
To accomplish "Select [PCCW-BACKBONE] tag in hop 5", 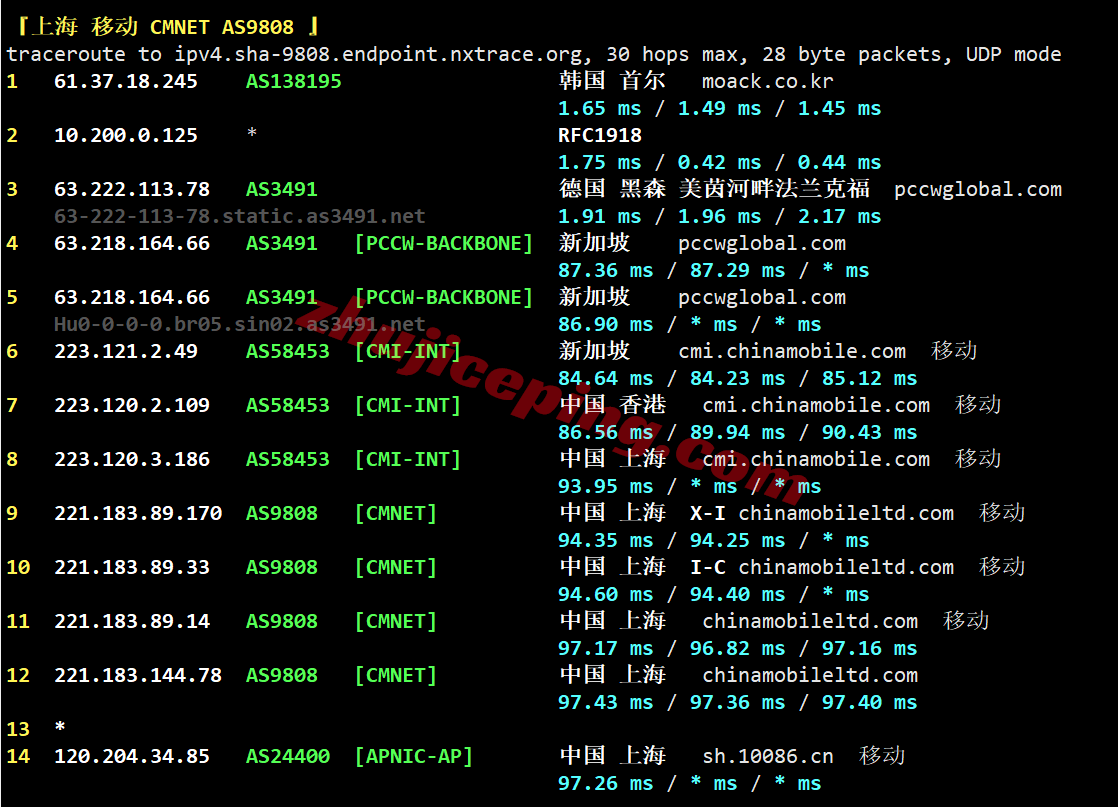I will click(x=443, y=297).
